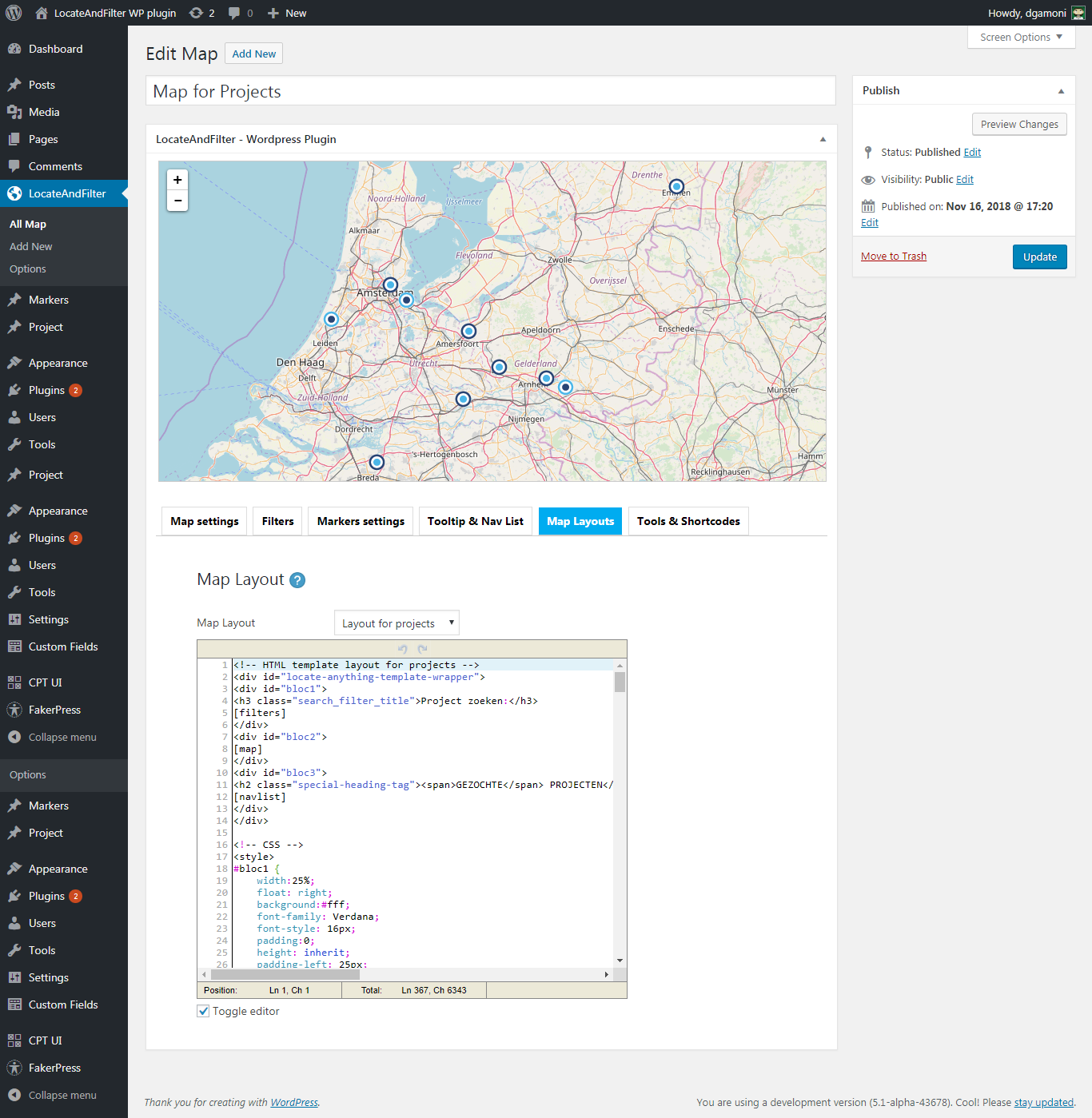This screenshot has width=1092, height=1118.
Task: Click the map title input field
Action: 491,91
